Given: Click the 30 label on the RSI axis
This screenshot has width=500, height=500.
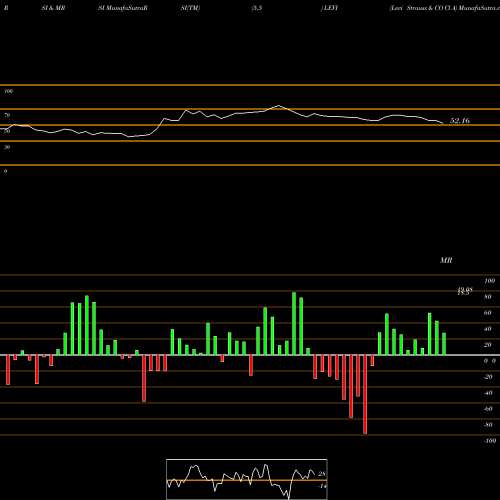Looking at the screenshot, I should (x=7, y=147).
